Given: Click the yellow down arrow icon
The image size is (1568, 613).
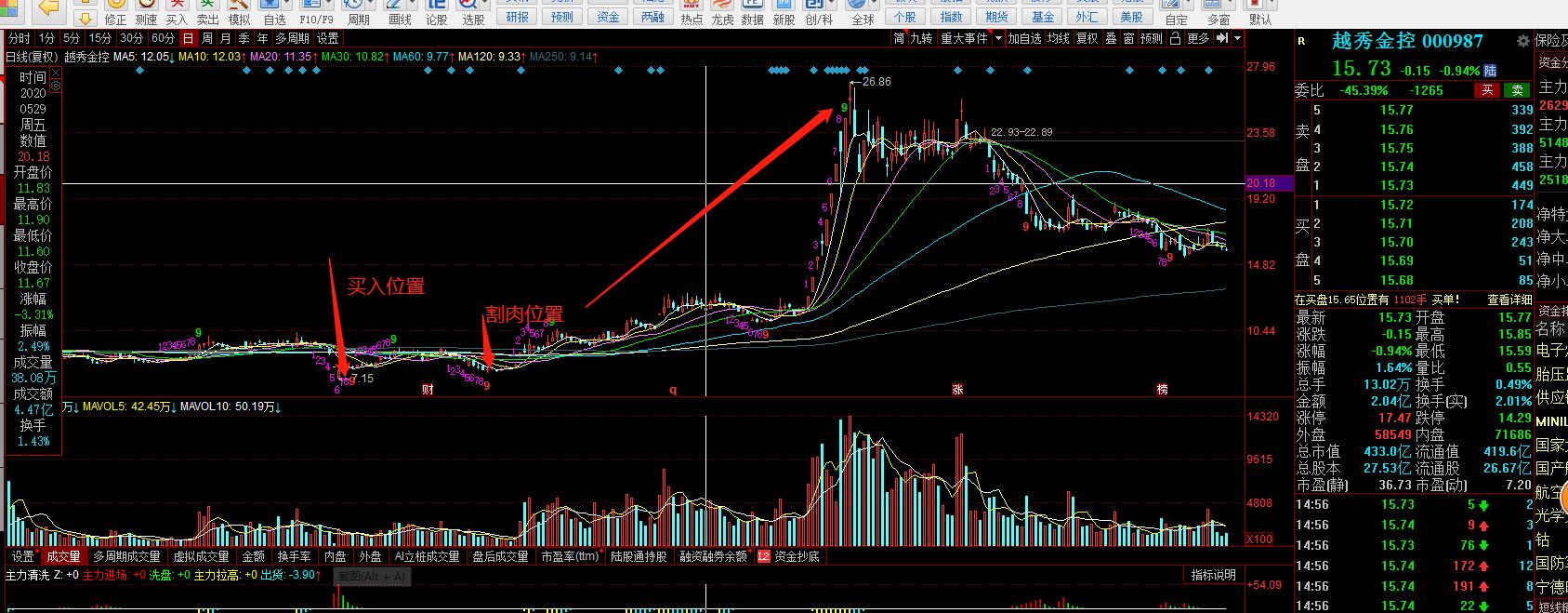Looking at the screenshot, I should click(85, 18).
